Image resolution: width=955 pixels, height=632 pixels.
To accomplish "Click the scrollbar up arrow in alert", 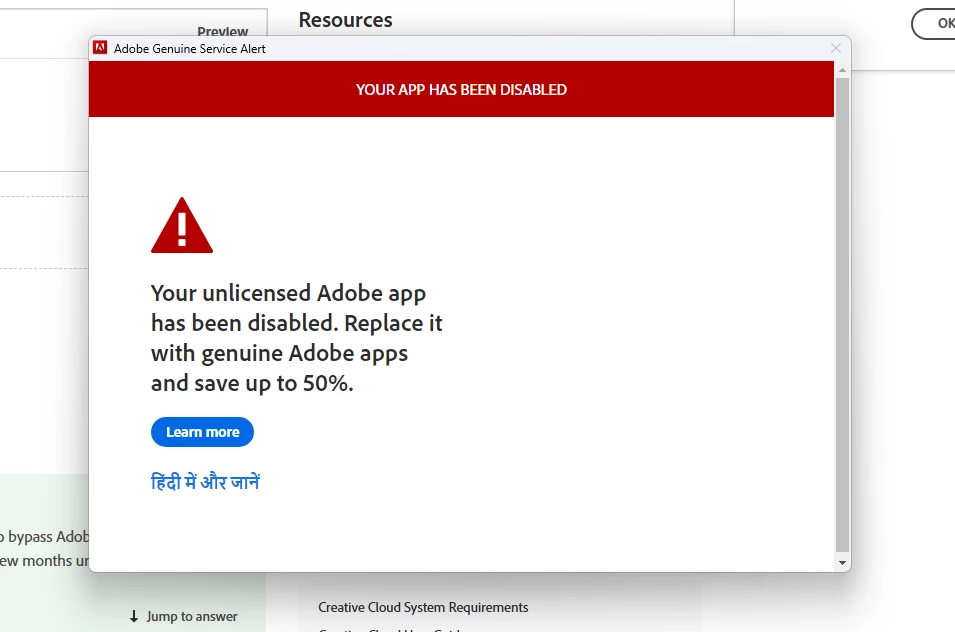I will [842, 70].
